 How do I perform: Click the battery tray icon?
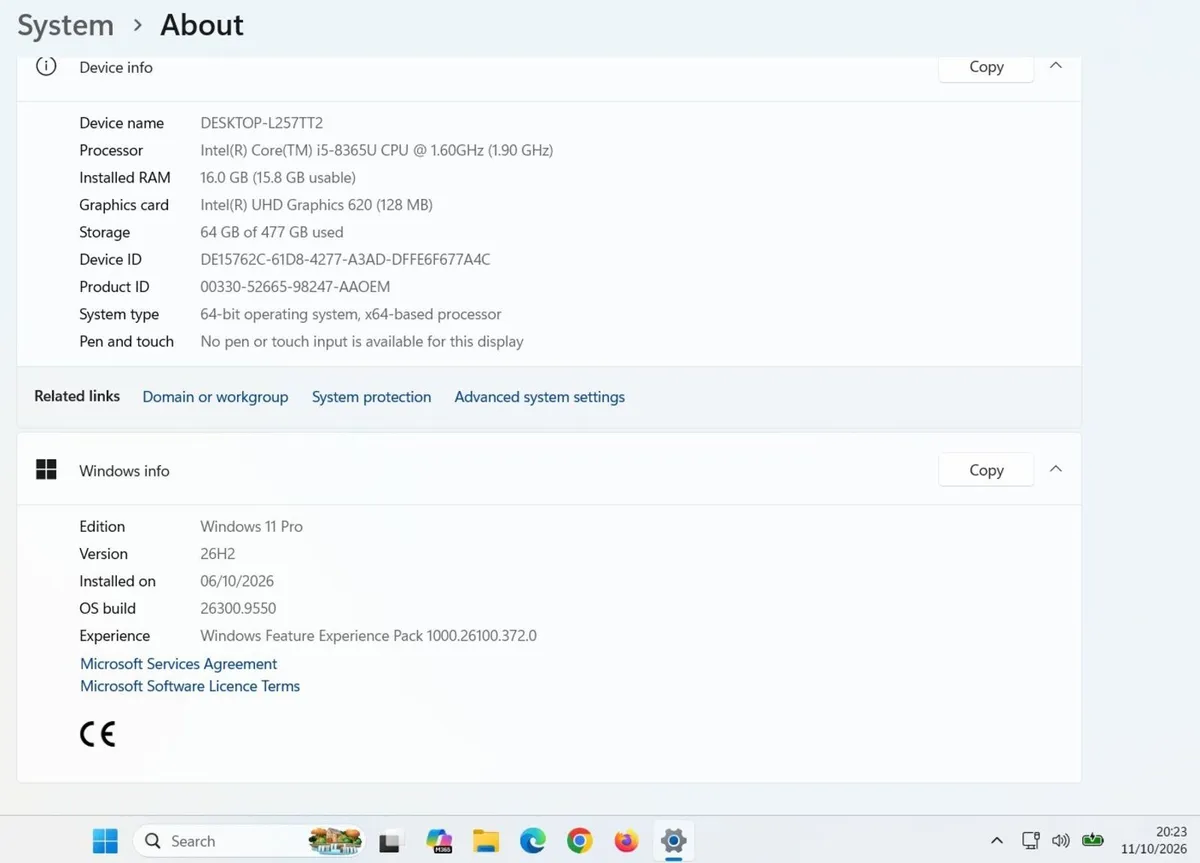1093,840
